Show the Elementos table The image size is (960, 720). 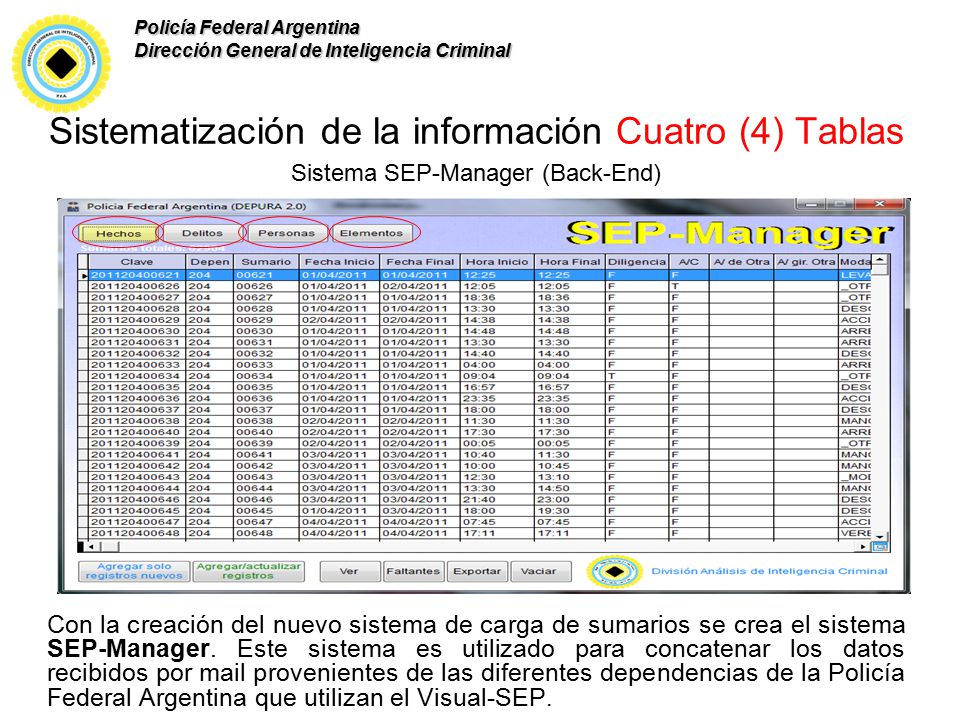click(371, 233)
